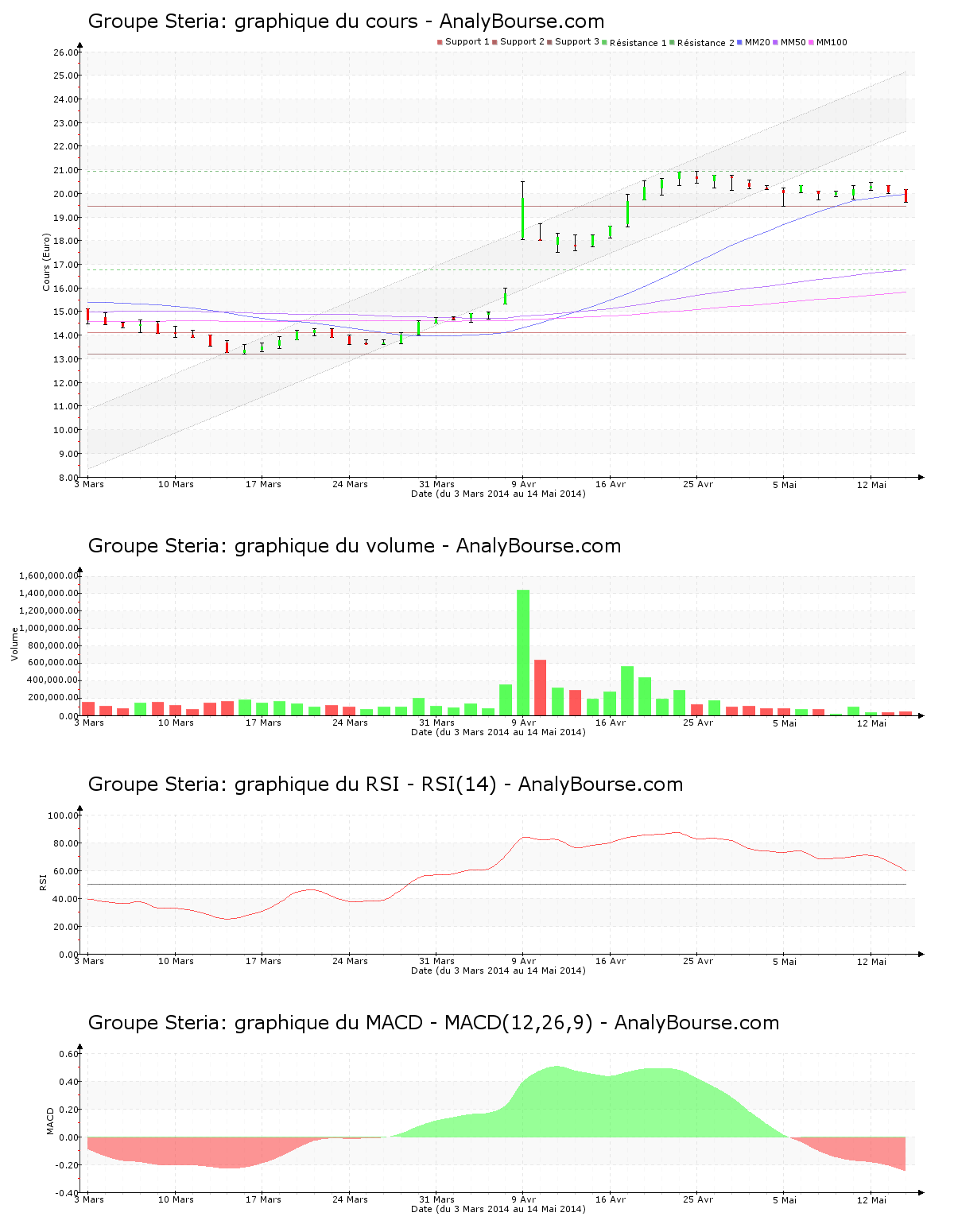The image size is (954, 1232).
Task: Click the tallest red volume bar
Action: 541,688
